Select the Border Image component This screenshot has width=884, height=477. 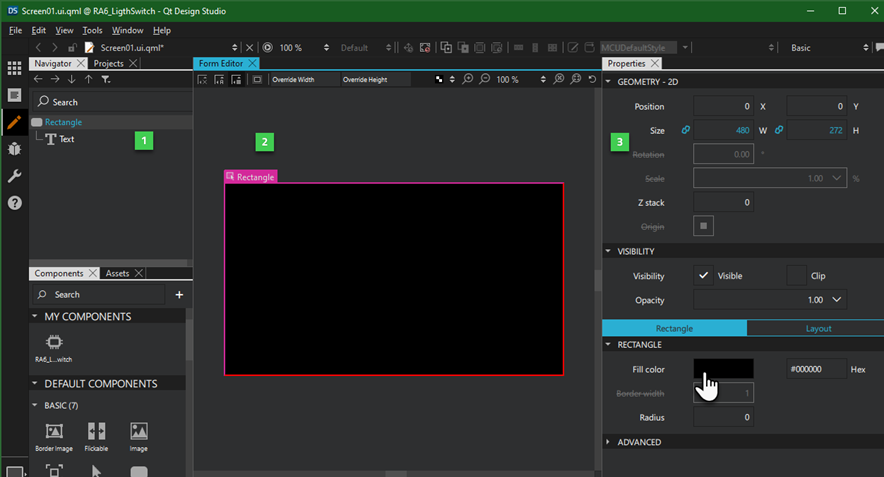[x=54, y=431]
